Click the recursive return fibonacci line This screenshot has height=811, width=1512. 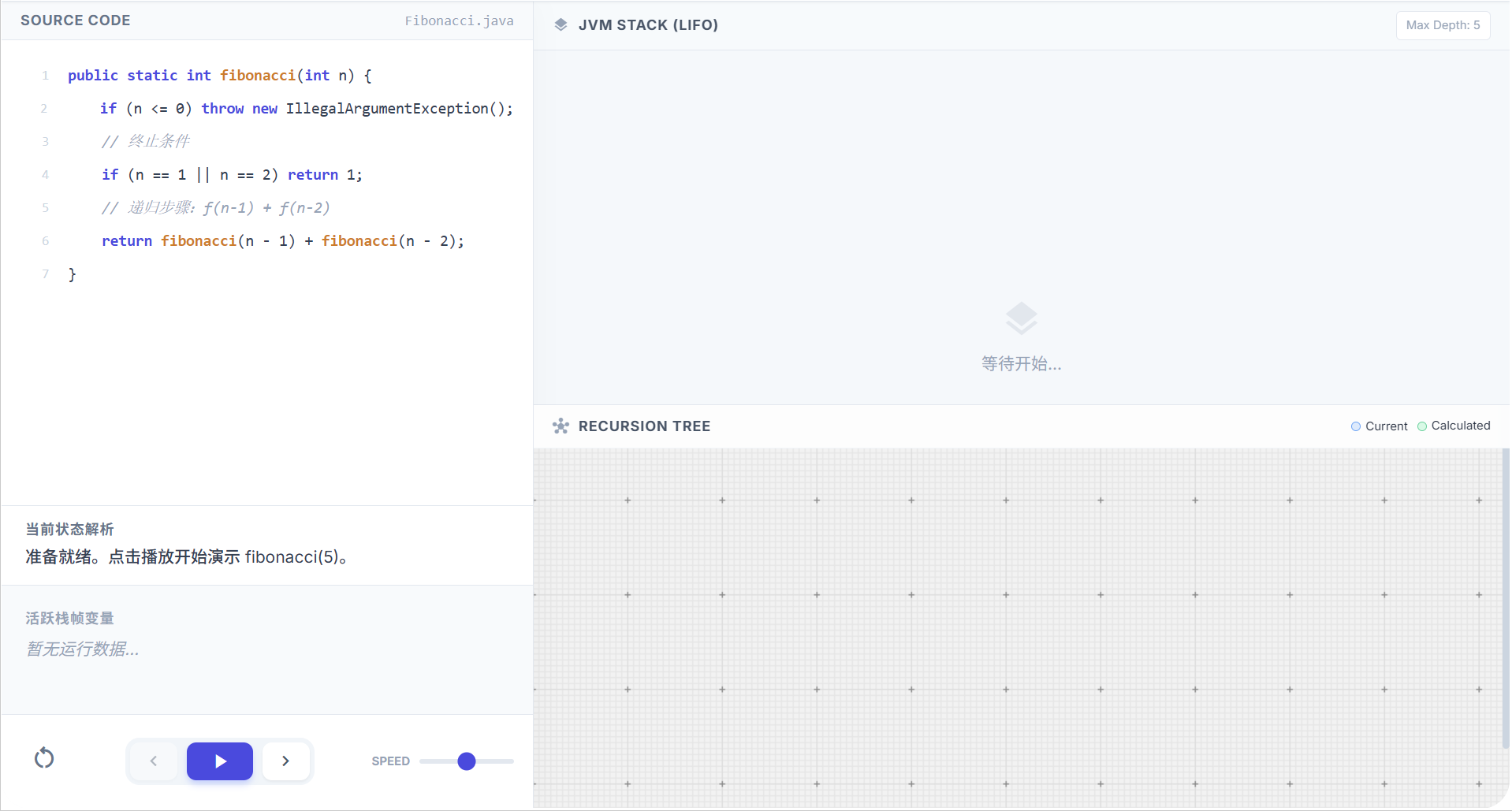(x=282, y=241)
